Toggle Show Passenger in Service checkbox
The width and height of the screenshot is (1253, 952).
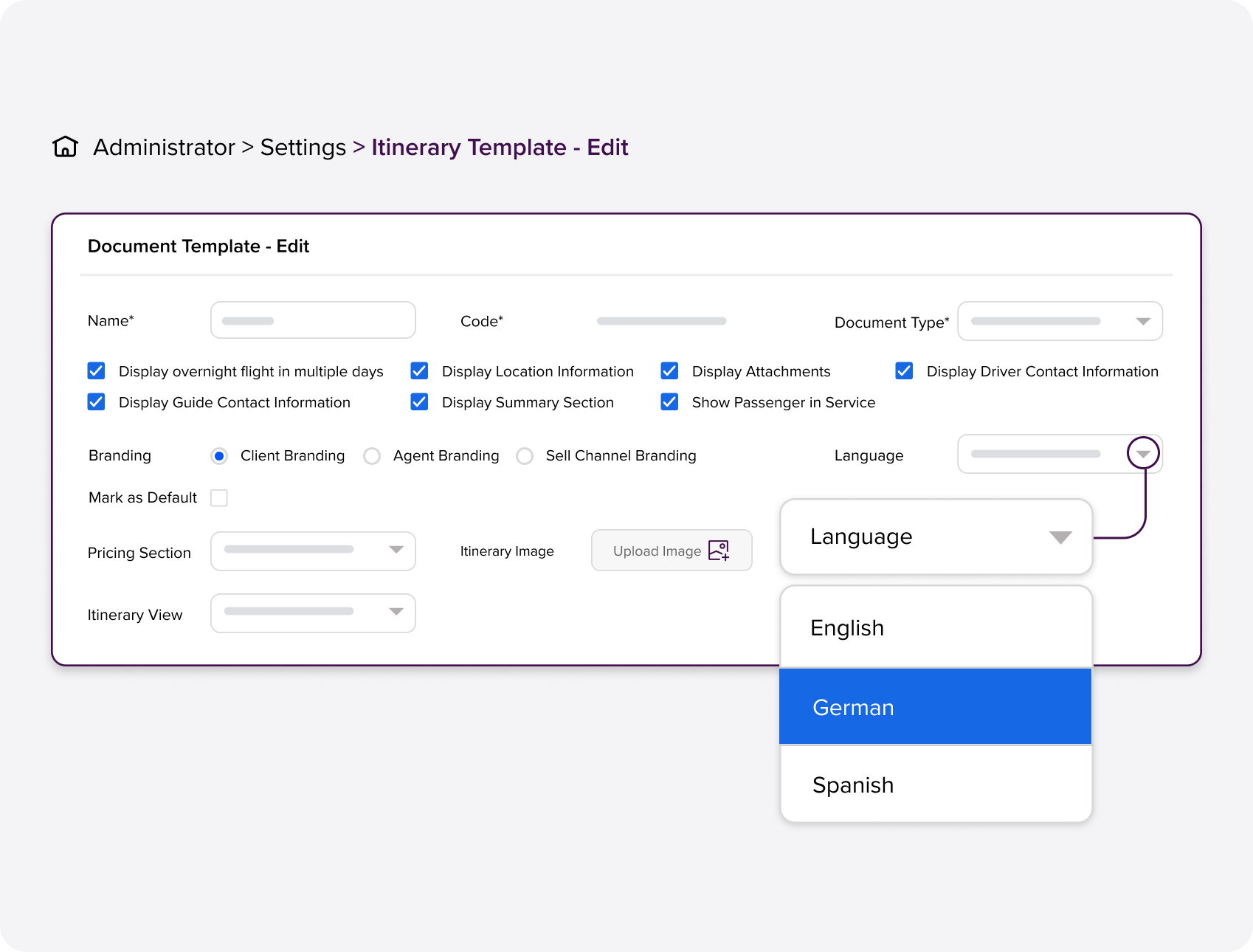669,401
